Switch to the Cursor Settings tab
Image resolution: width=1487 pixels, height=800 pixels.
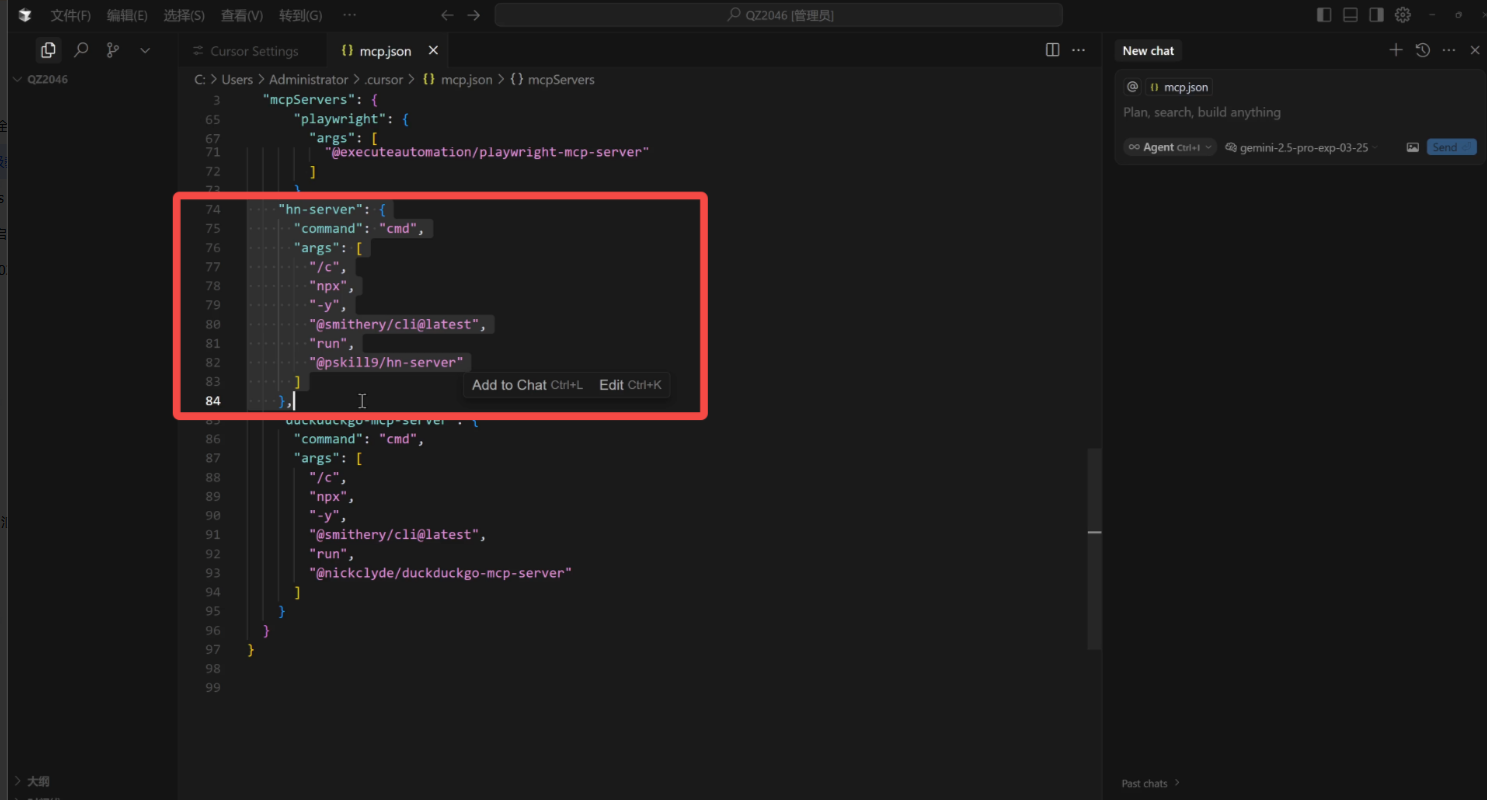[x=251, y=50]
